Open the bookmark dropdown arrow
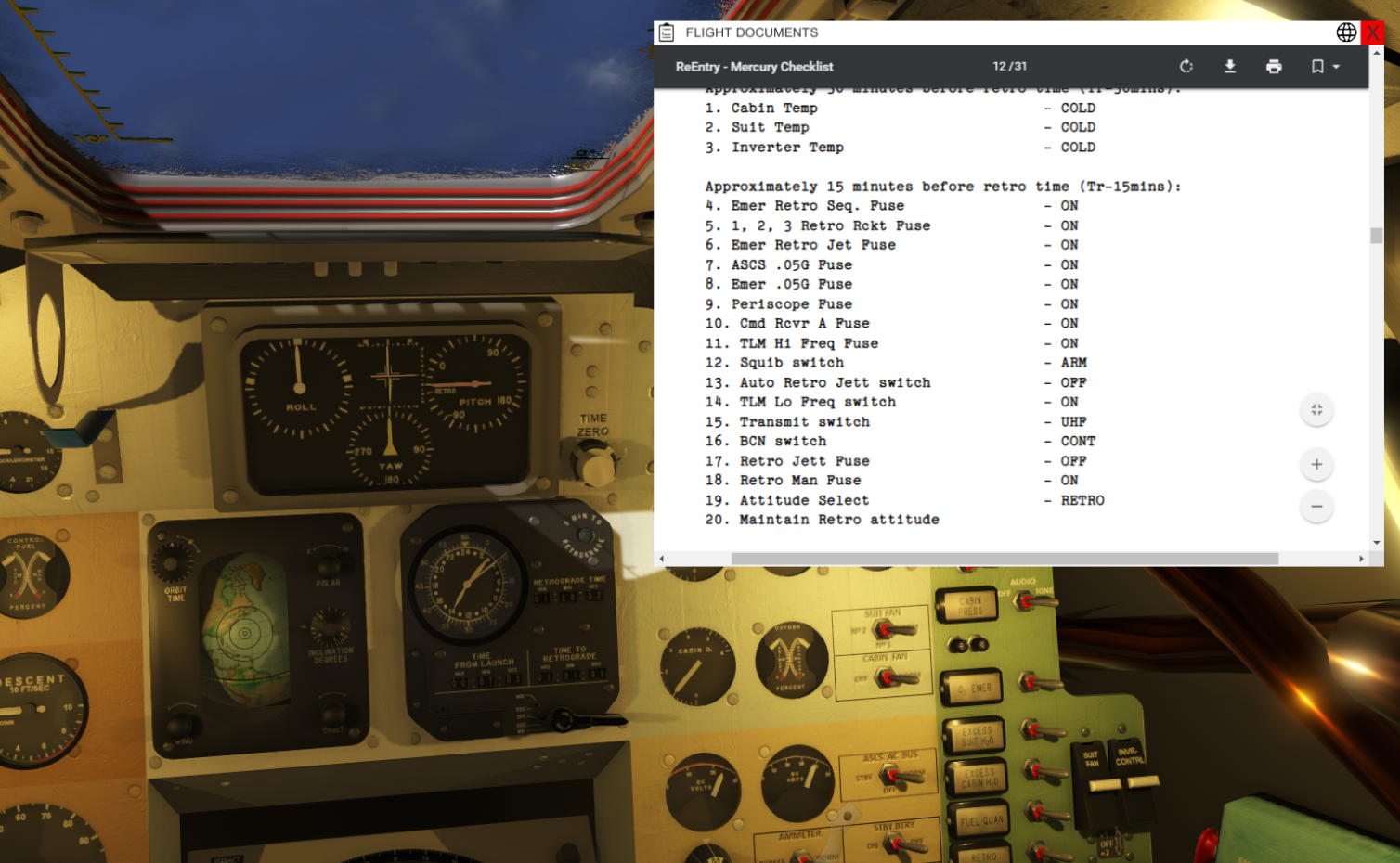 pos(1336,67)
